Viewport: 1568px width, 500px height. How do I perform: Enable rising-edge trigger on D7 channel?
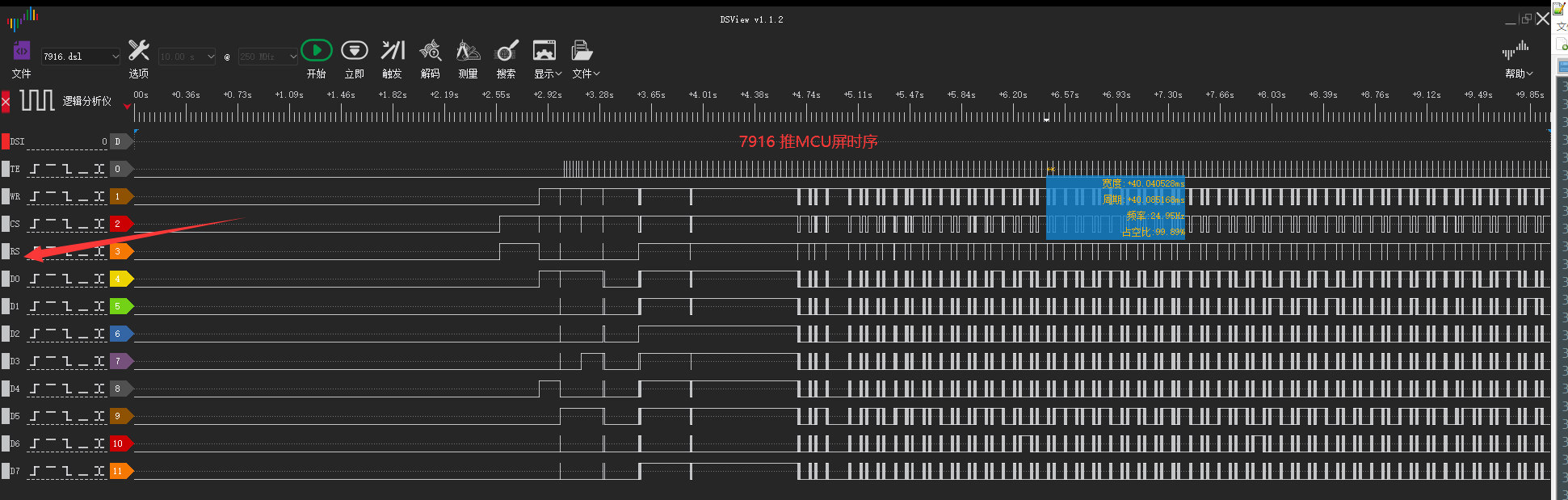click(x=36, y=471)
